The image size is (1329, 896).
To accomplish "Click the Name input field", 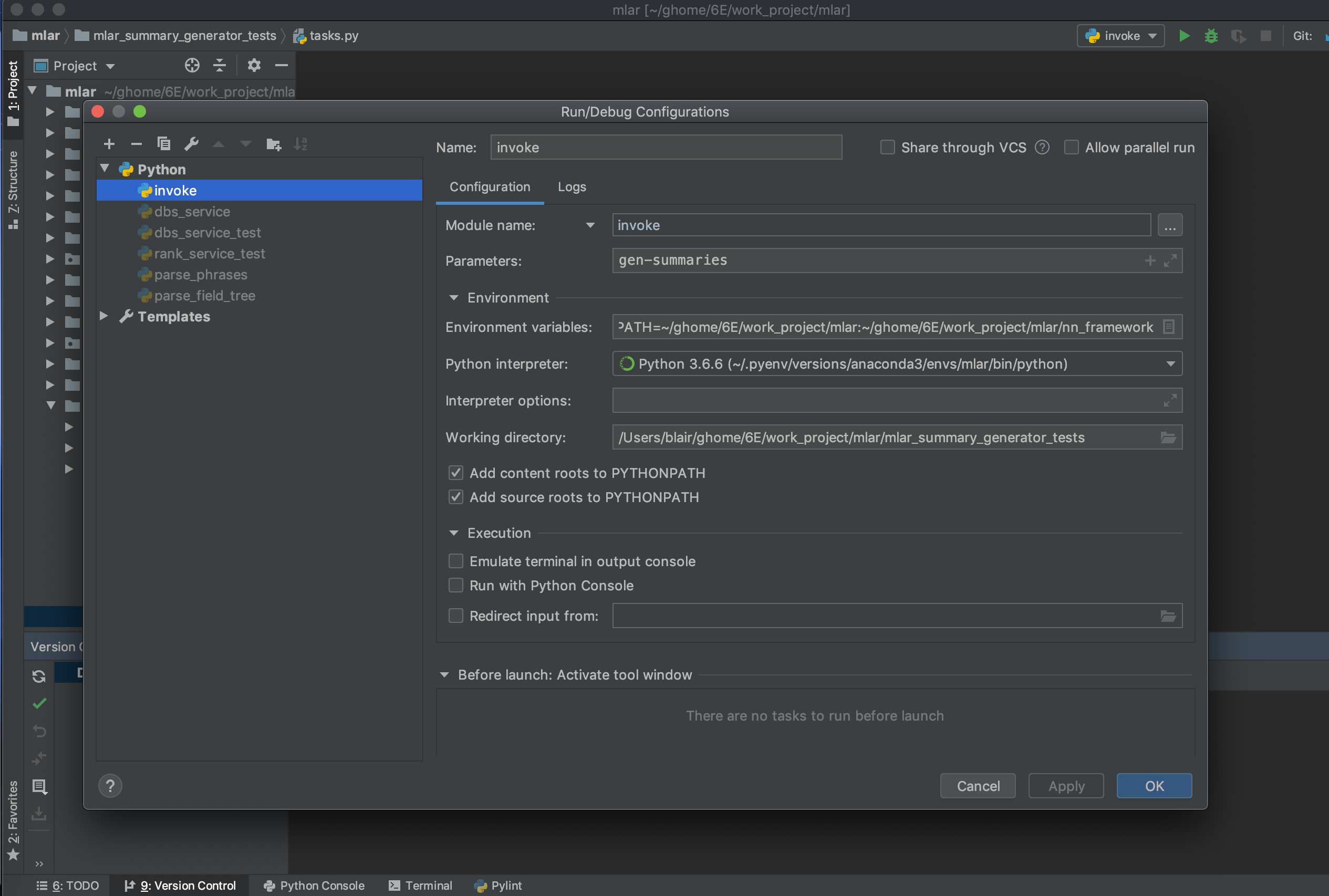I will pos(666,148).
